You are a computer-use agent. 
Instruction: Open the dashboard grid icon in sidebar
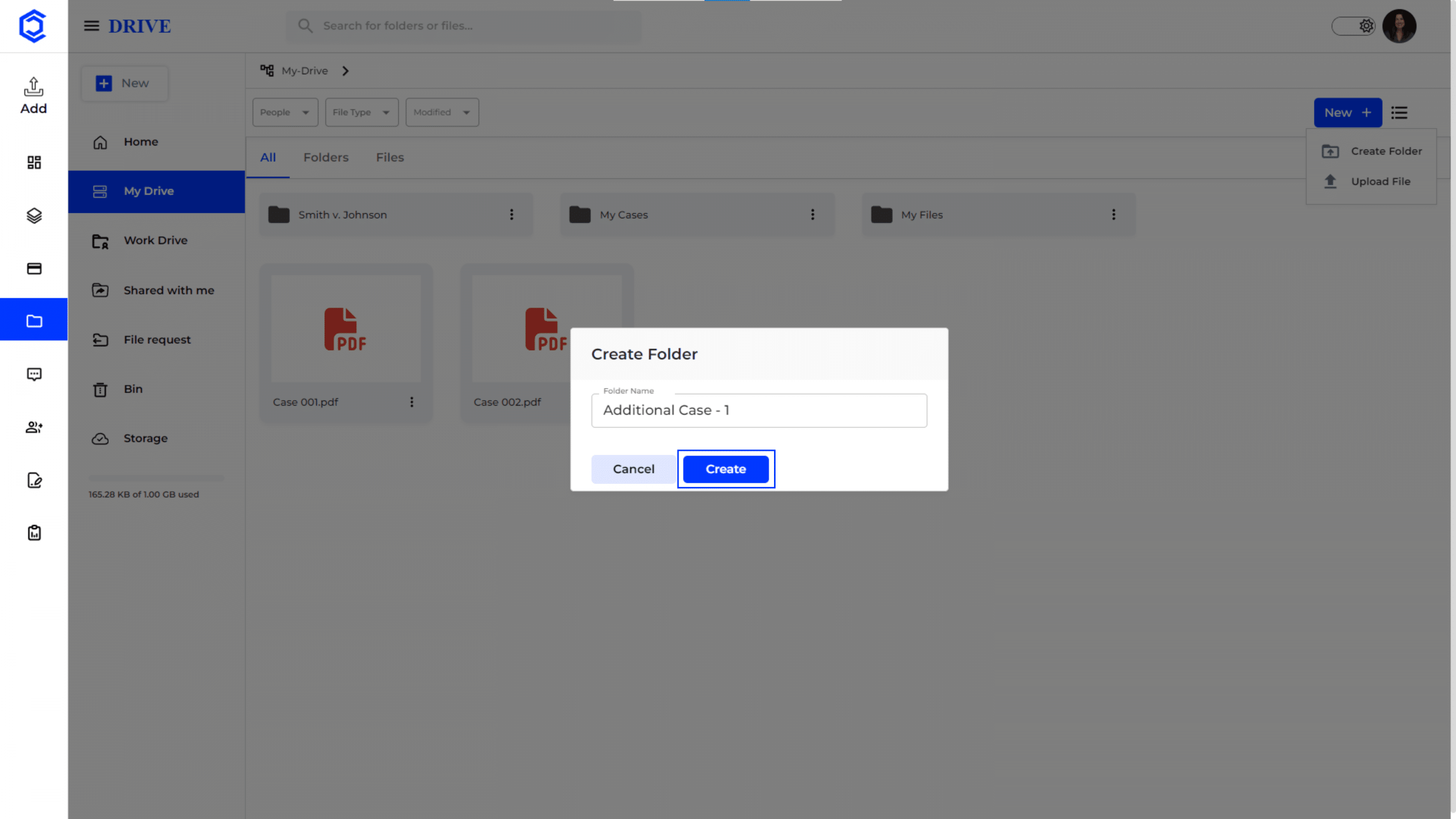pyautogui.click(x=34, y=163)
